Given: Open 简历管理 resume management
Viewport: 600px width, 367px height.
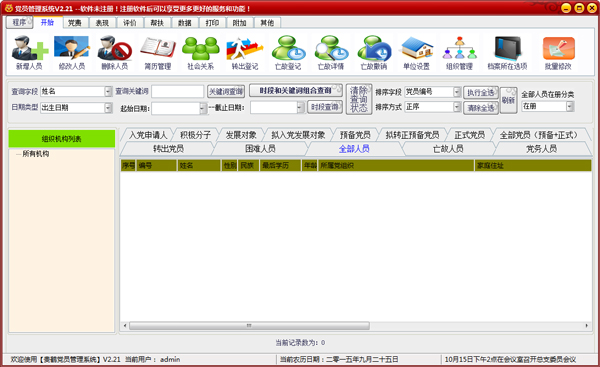Looking at the screenshot, I should point(157,53).
